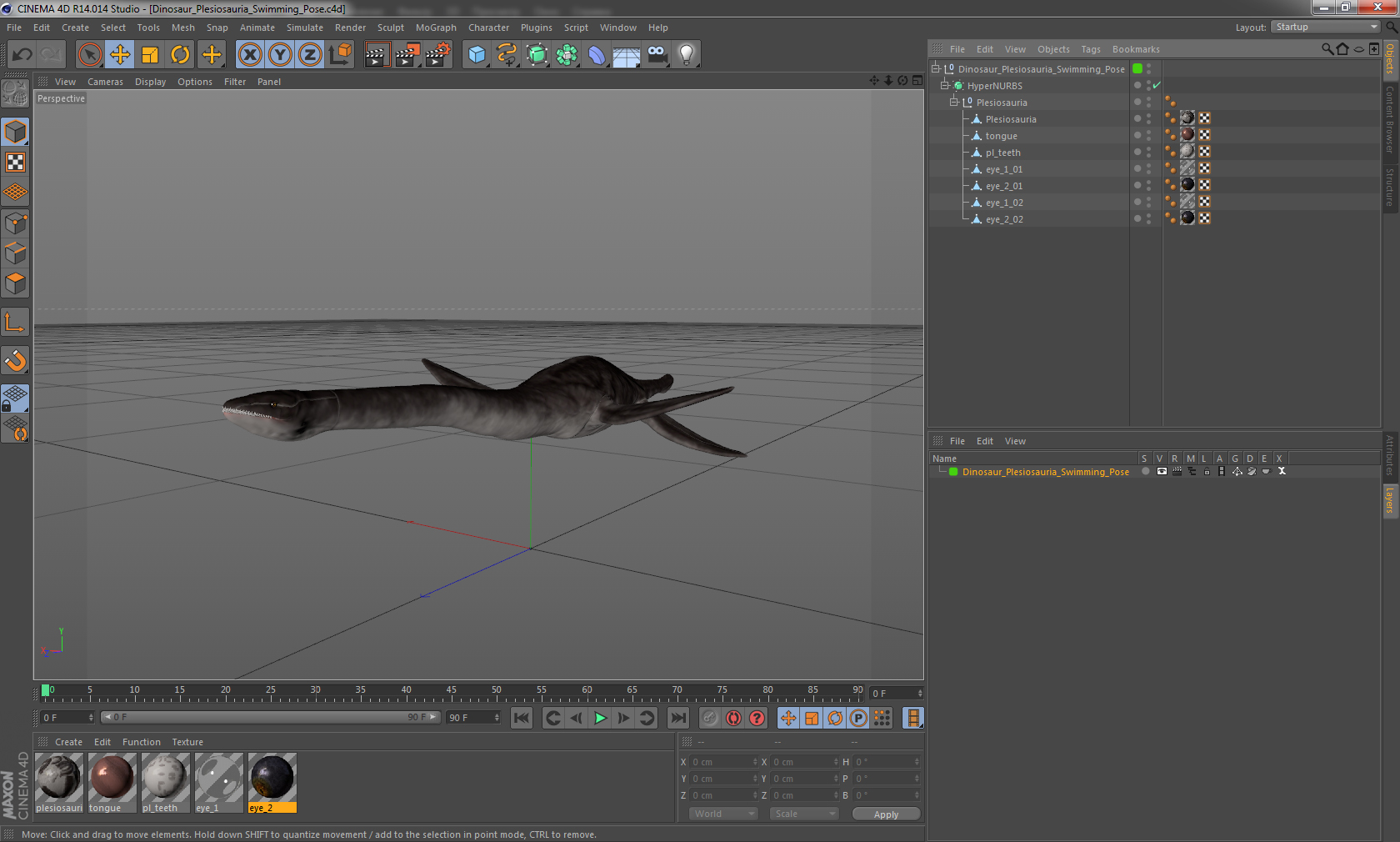Select the Rotate tool
This screenshot has width=1400, height=842.
click(180, 55)
